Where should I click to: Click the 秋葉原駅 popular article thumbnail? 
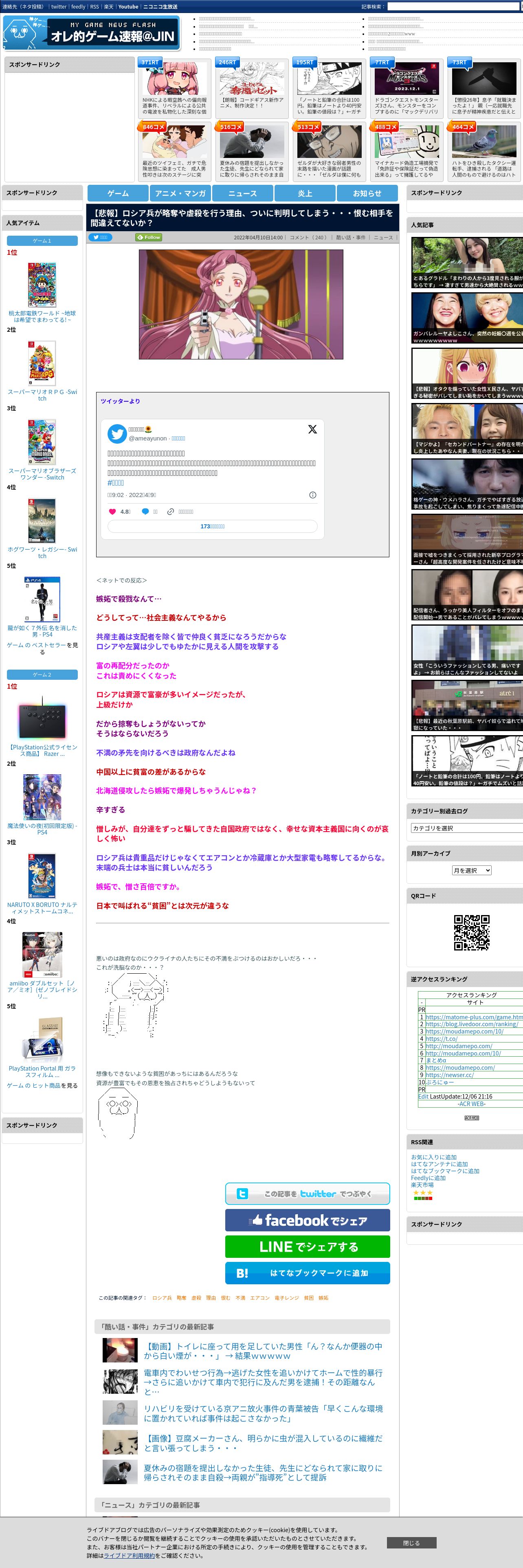coord(467,705)
